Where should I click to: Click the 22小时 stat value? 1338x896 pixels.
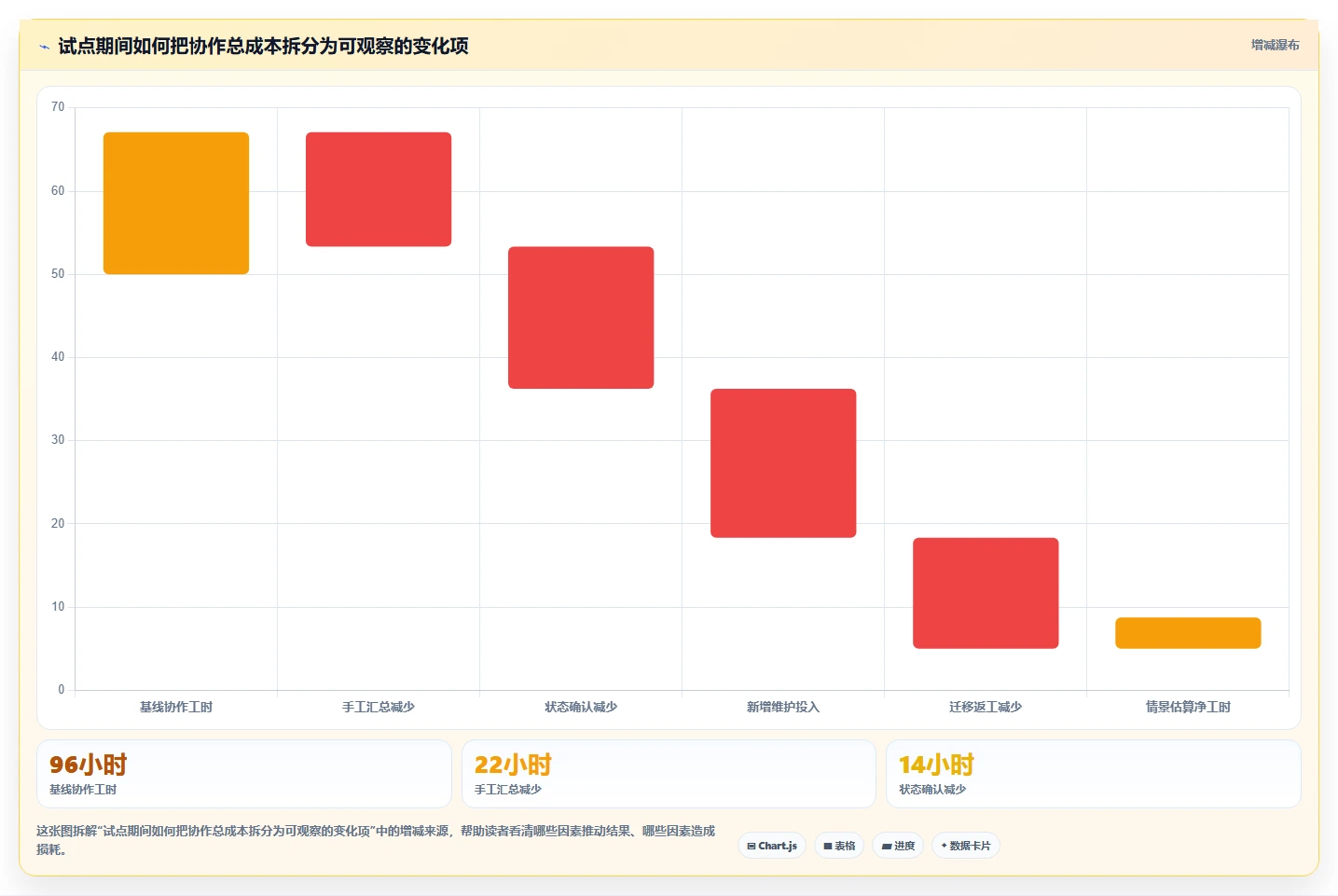(513, 765)
